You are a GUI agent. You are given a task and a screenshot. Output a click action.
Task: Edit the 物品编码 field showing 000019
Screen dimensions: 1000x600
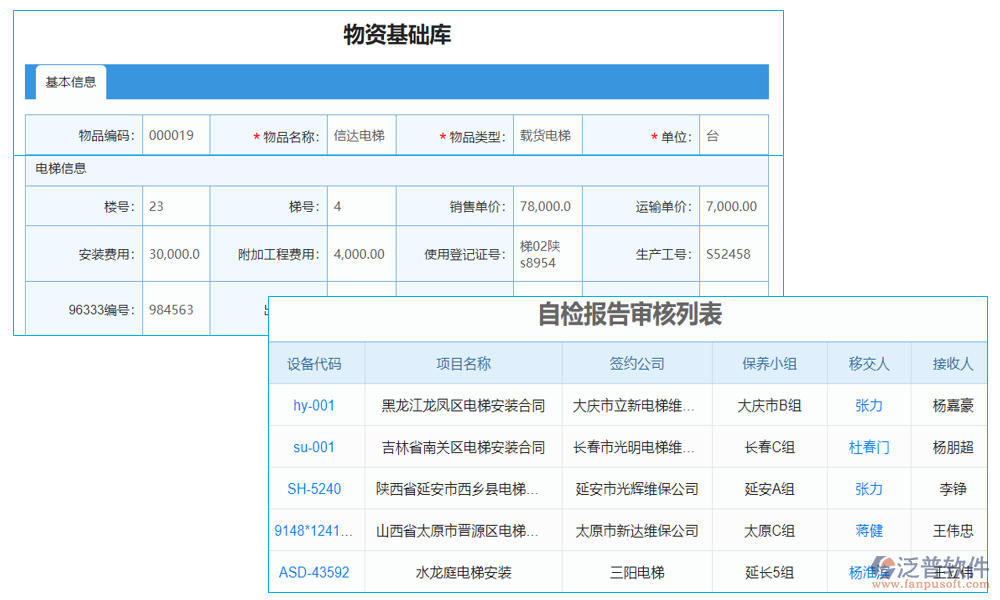pyautogui.click(x=176, y=134)
